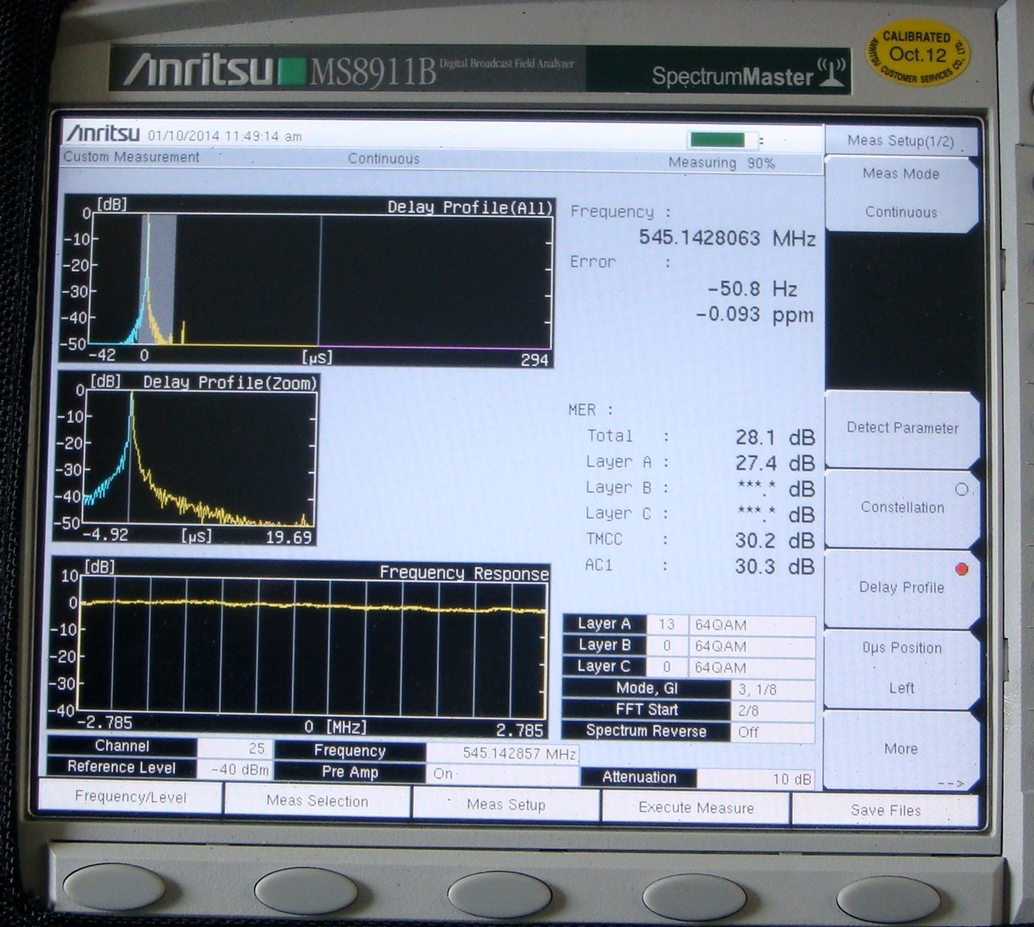
Task: Click the Layer C segment count 0
Action: 667,667
